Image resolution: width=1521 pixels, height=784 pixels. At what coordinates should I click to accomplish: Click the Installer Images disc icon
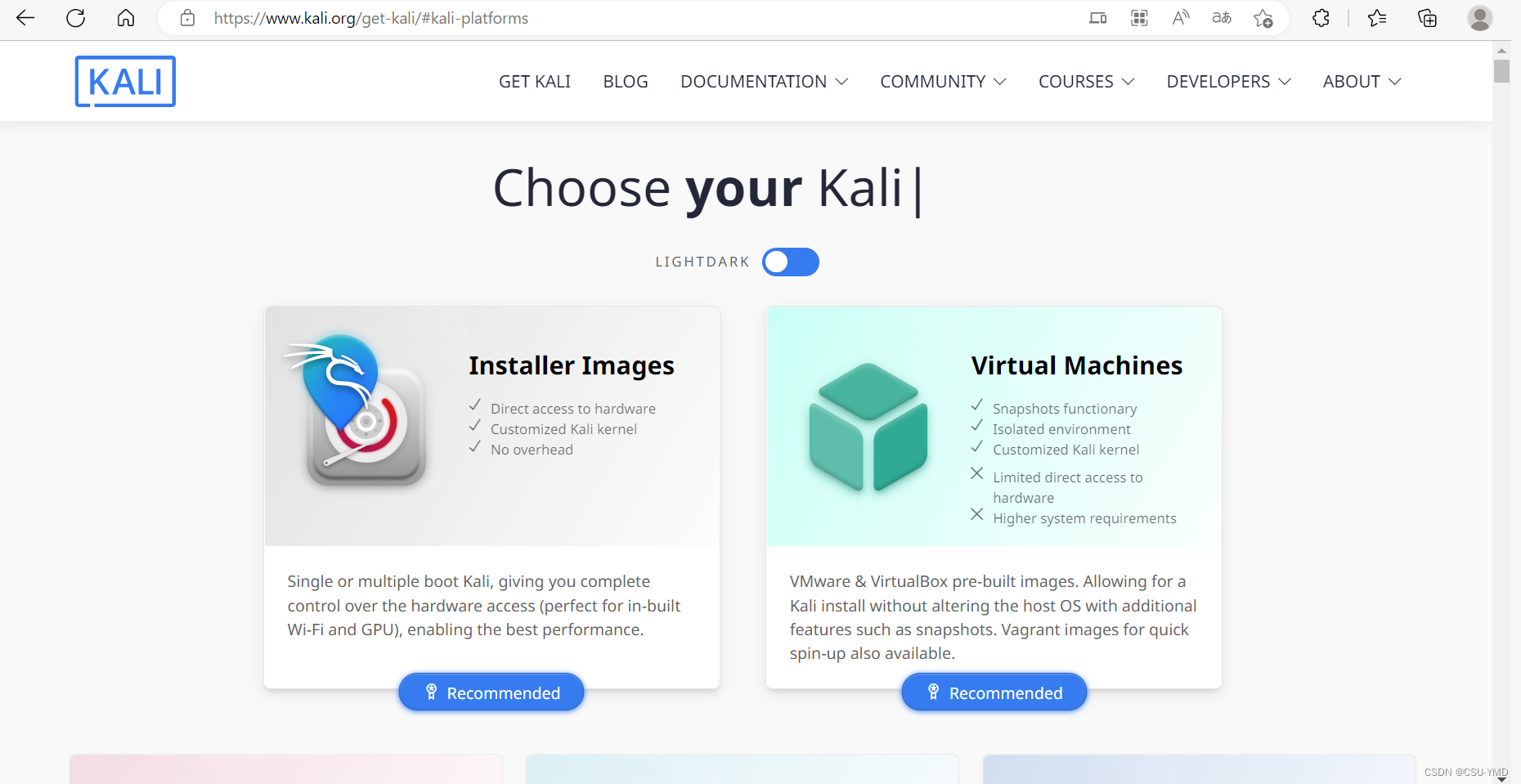point(357,410)
